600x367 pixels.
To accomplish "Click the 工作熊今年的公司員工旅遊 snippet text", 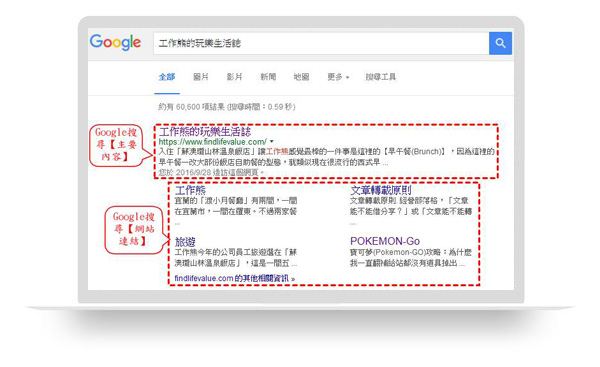I will [x=236, y=258].
